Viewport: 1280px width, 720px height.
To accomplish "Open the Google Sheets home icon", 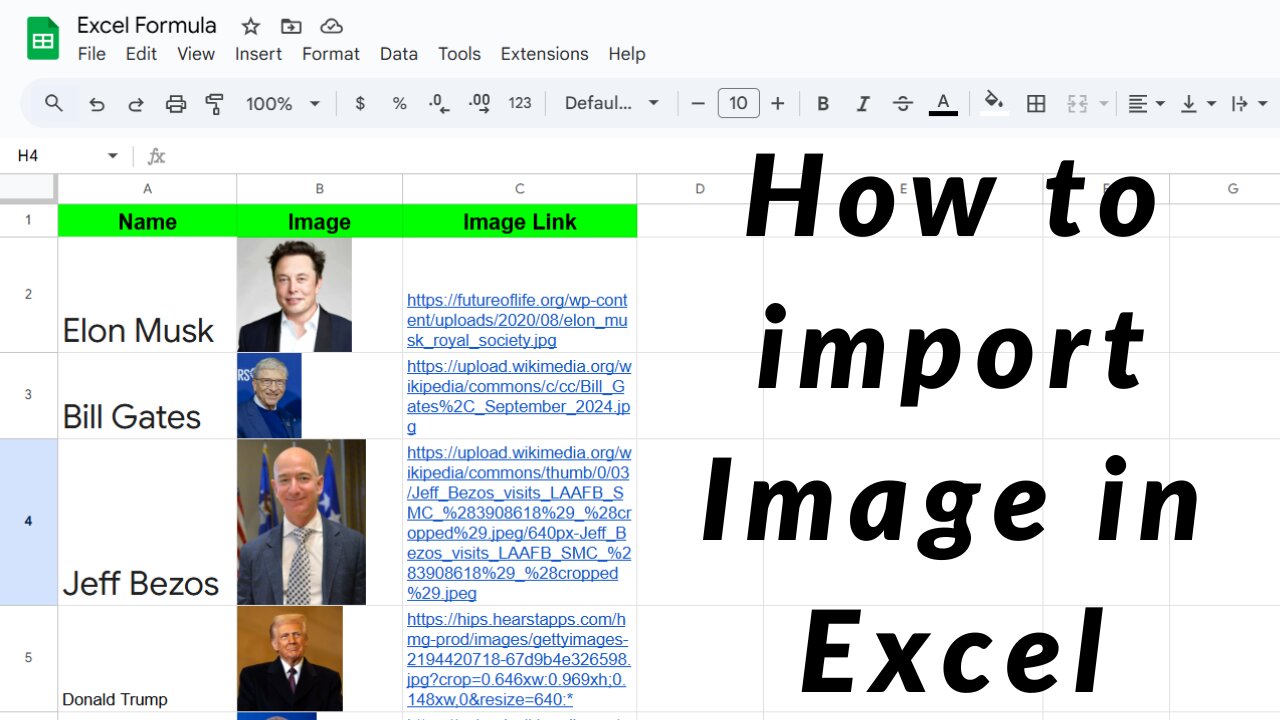I will click(43, 39).
